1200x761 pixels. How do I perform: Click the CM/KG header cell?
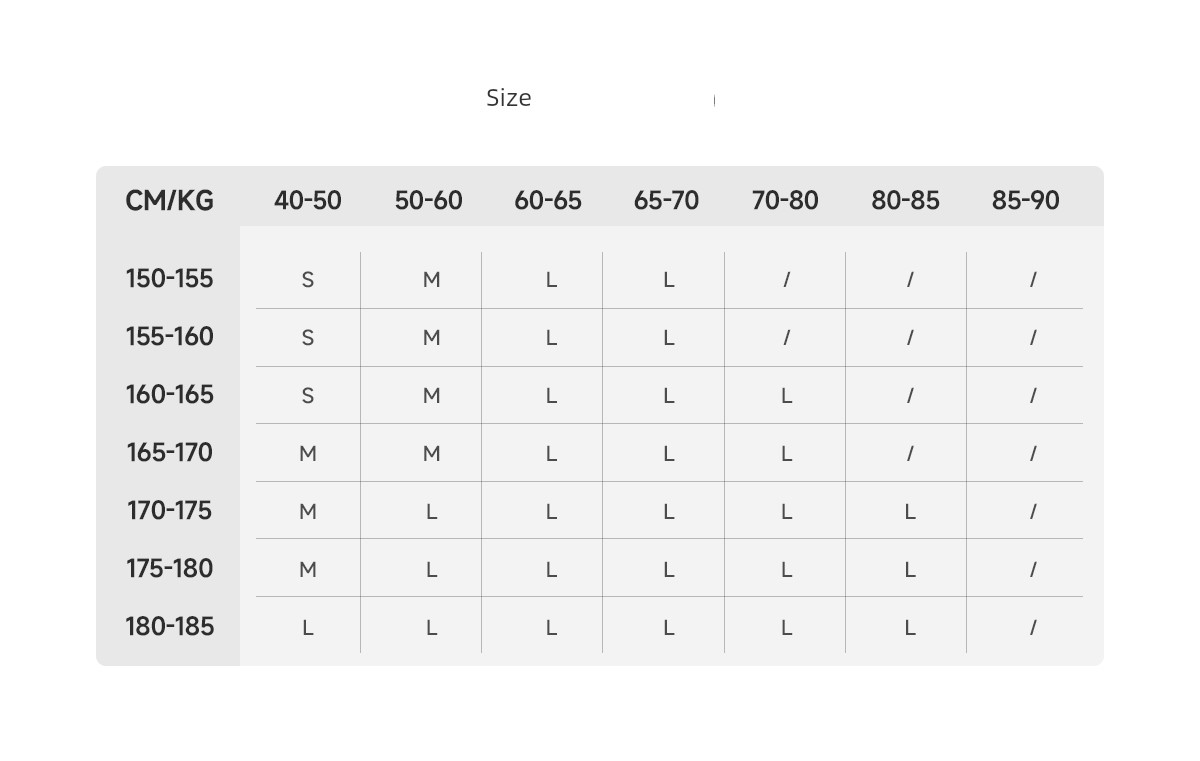click(x=169, y=200)
